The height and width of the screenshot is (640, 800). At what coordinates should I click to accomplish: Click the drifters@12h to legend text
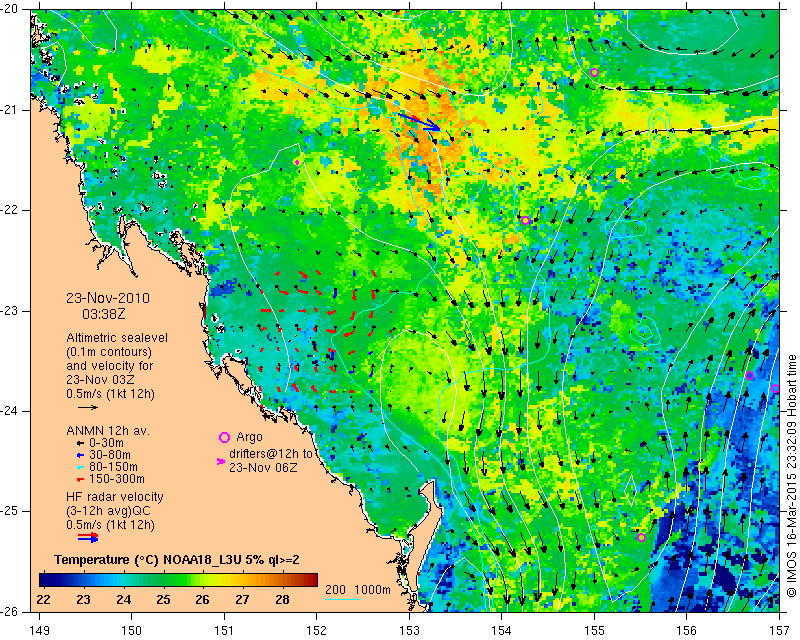[271, 454]
